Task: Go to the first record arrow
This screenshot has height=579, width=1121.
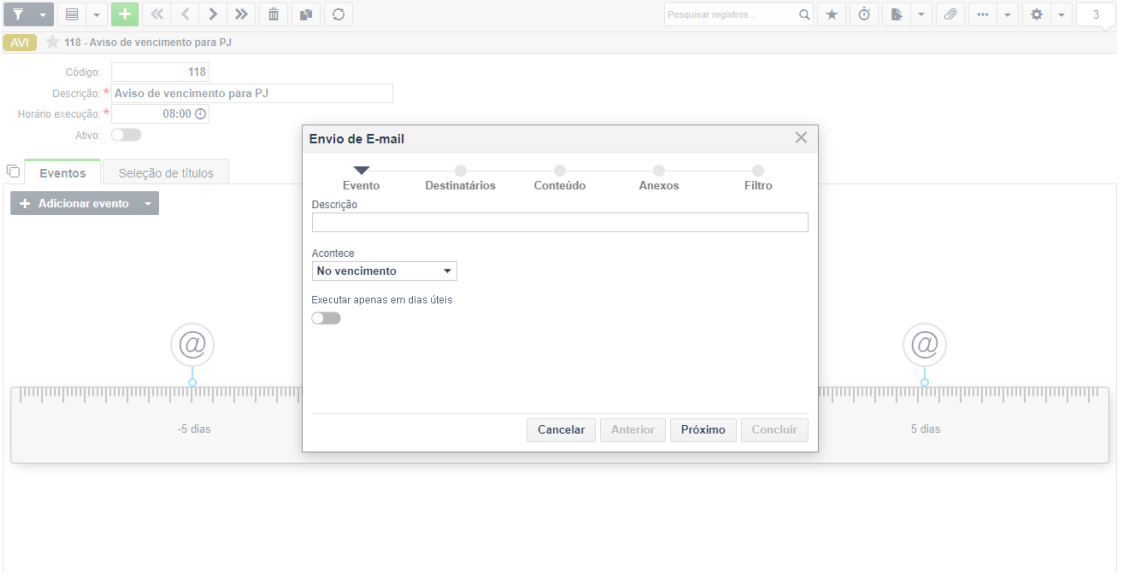Action: (x=157, y=14)
